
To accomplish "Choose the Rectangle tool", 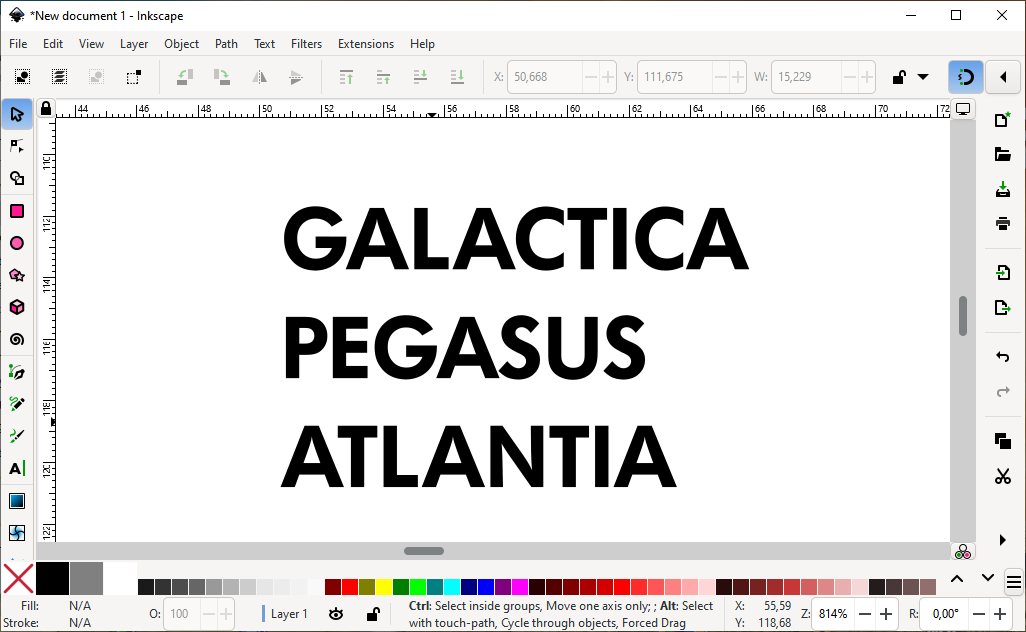I will [17, 211].
